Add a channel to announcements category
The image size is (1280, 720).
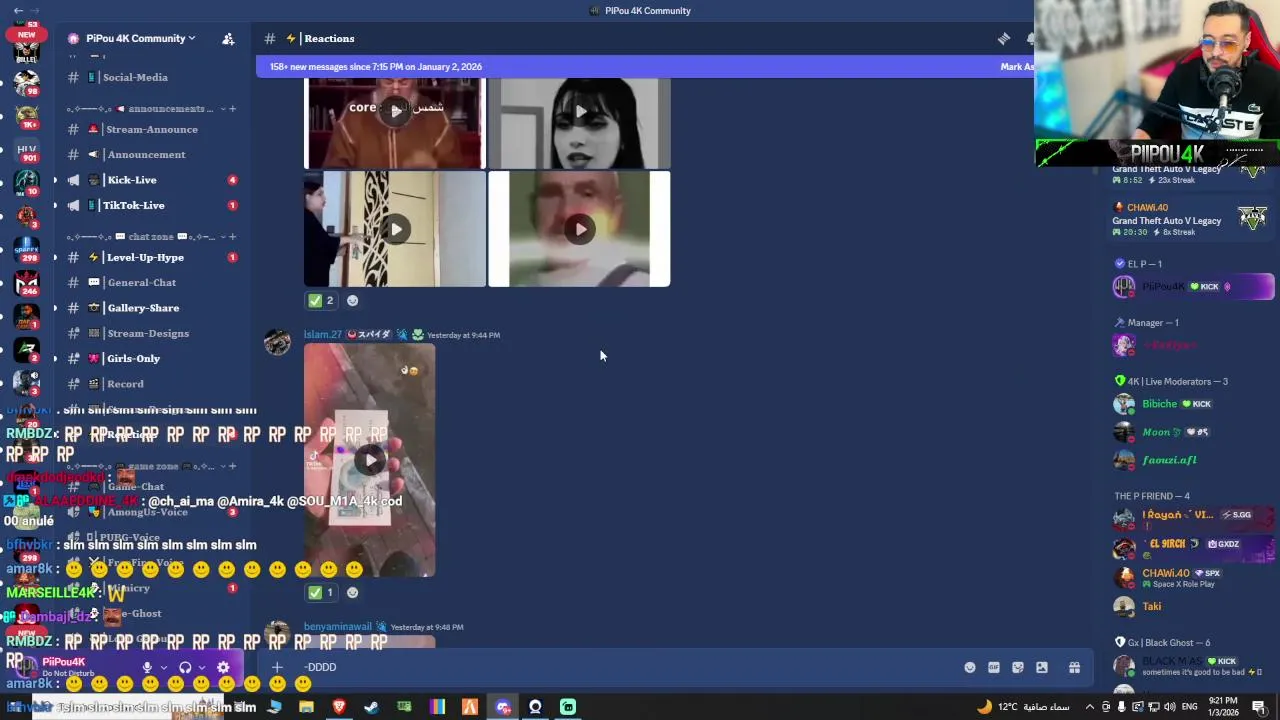232,108
